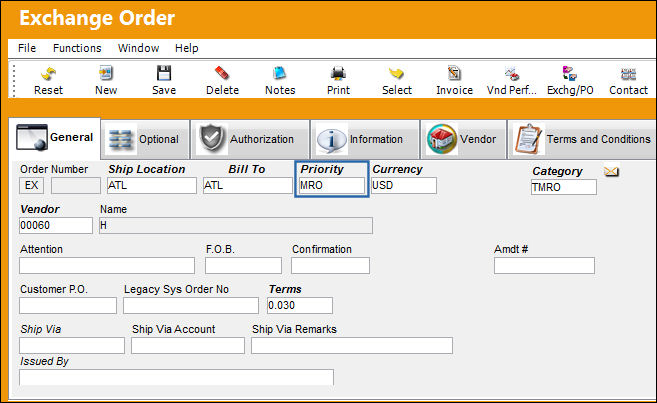Image resolution: width=657 pixels, height=403 pixels.
Task: Open the Window menu
Action: coord(138,48)
